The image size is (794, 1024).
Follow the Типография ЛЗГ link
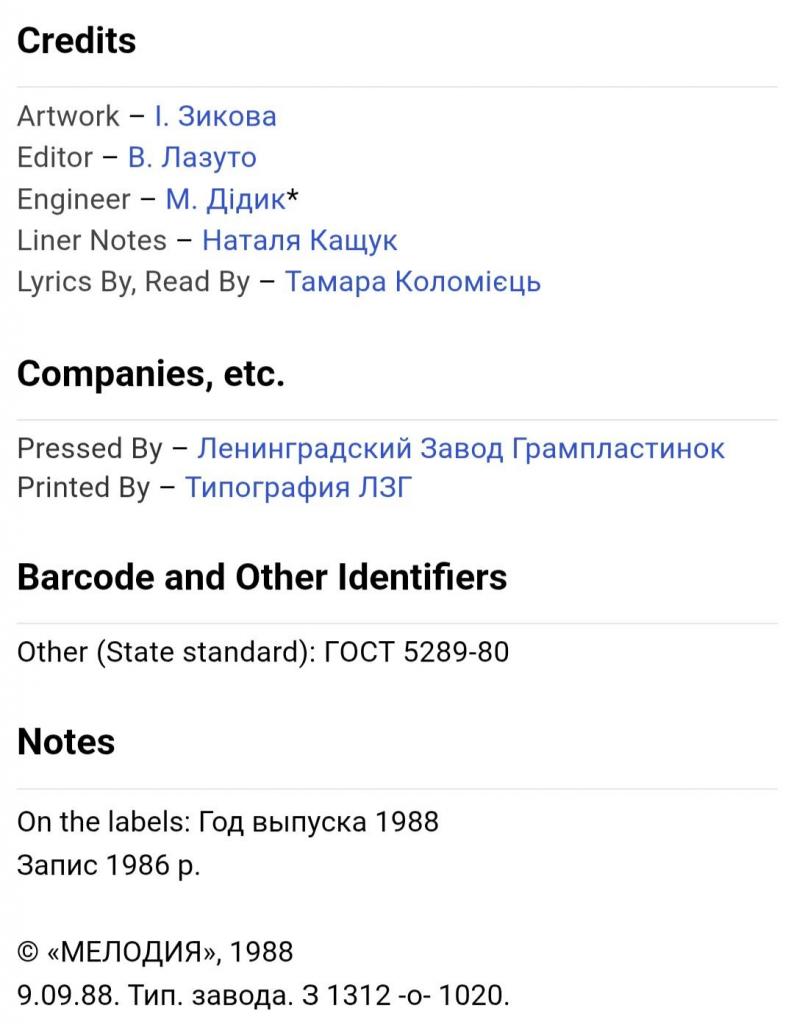tap(298, 488)
